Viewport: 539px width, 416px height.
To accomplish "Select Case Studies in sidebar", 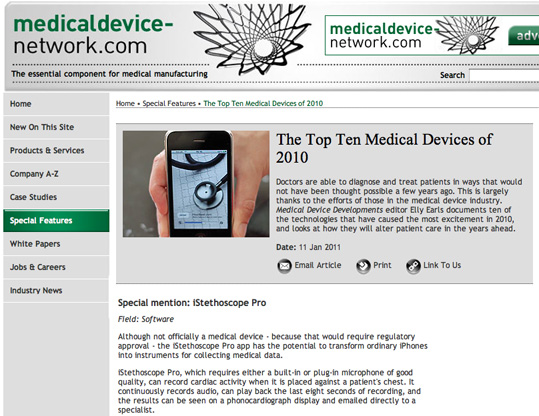I will [x=56, y=197].
